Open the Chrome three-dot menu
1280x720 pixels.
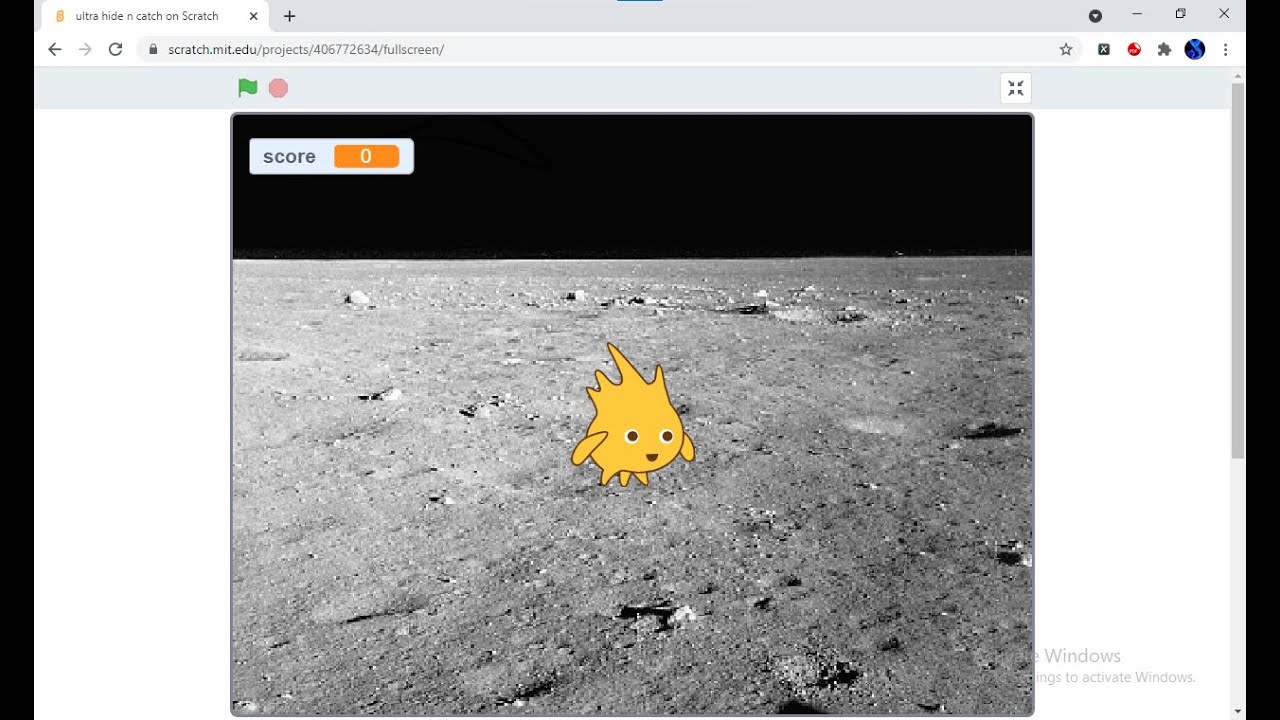coord(1225,49)
